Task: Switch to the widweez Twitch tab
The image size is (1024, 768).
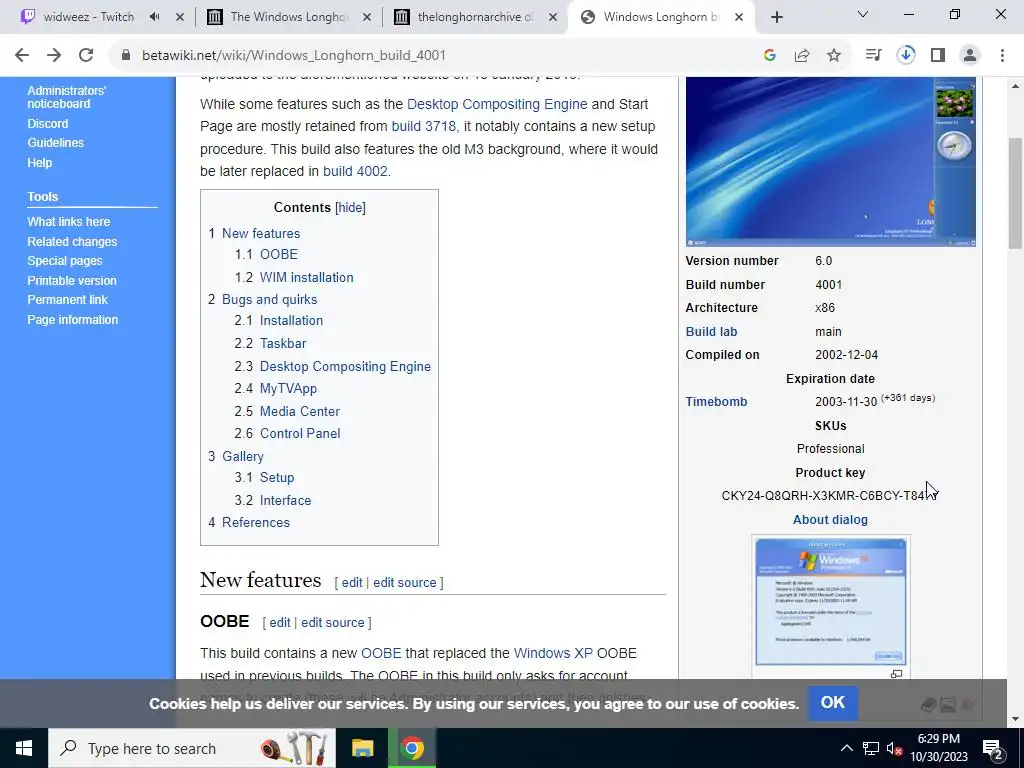Action: (x=88, y=17)
